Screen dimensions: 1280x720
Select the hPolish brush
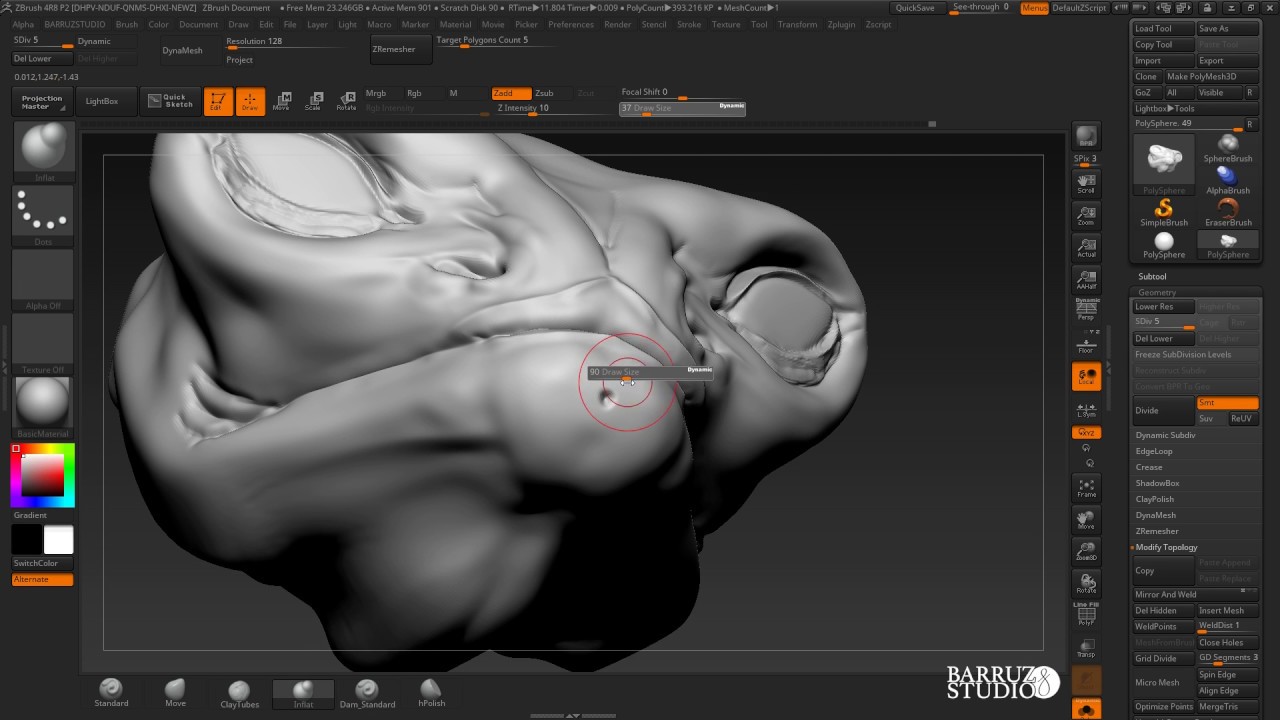point(431,693)
